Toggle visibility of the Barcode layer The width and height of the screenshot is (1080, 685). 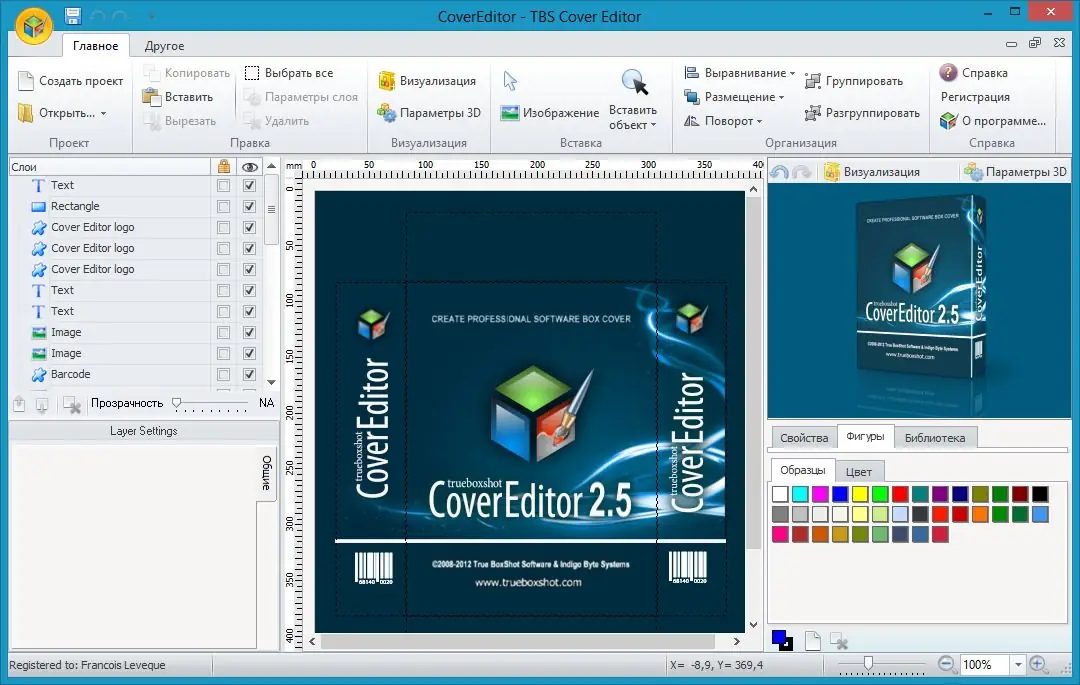pyautogui.click(x=249, y=374)
